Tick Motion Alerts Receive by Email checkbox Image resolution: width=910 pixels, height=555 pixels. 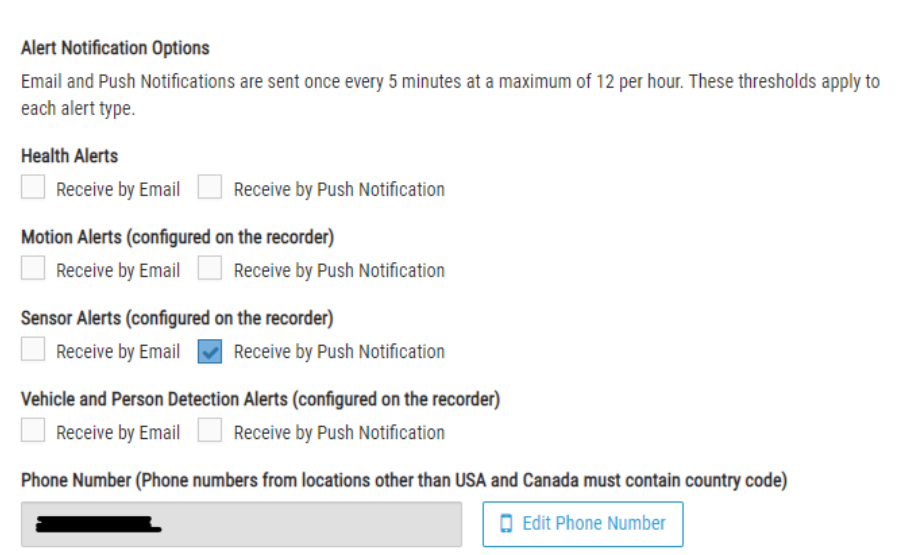coord(33,268)
